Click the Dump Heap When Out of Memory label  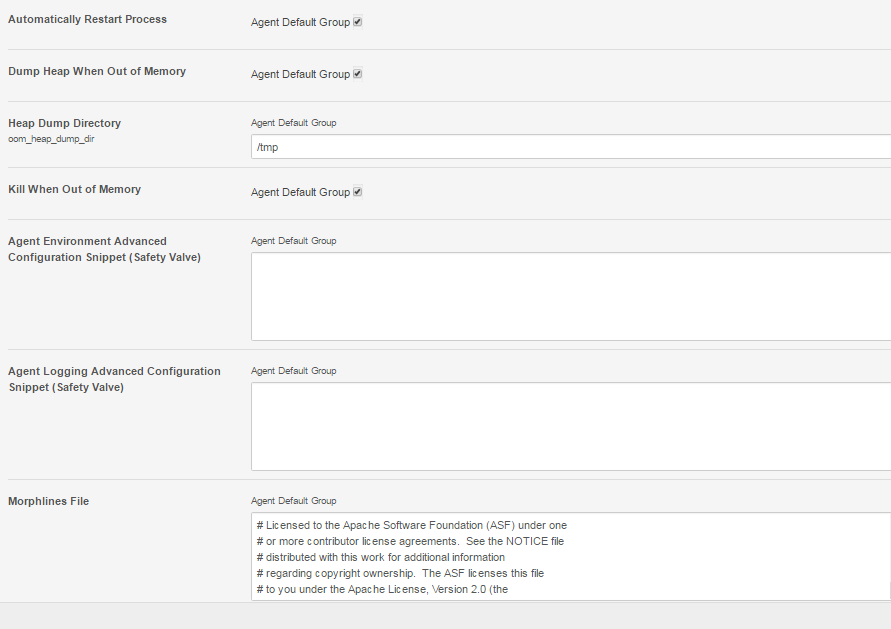coord(97,71)
